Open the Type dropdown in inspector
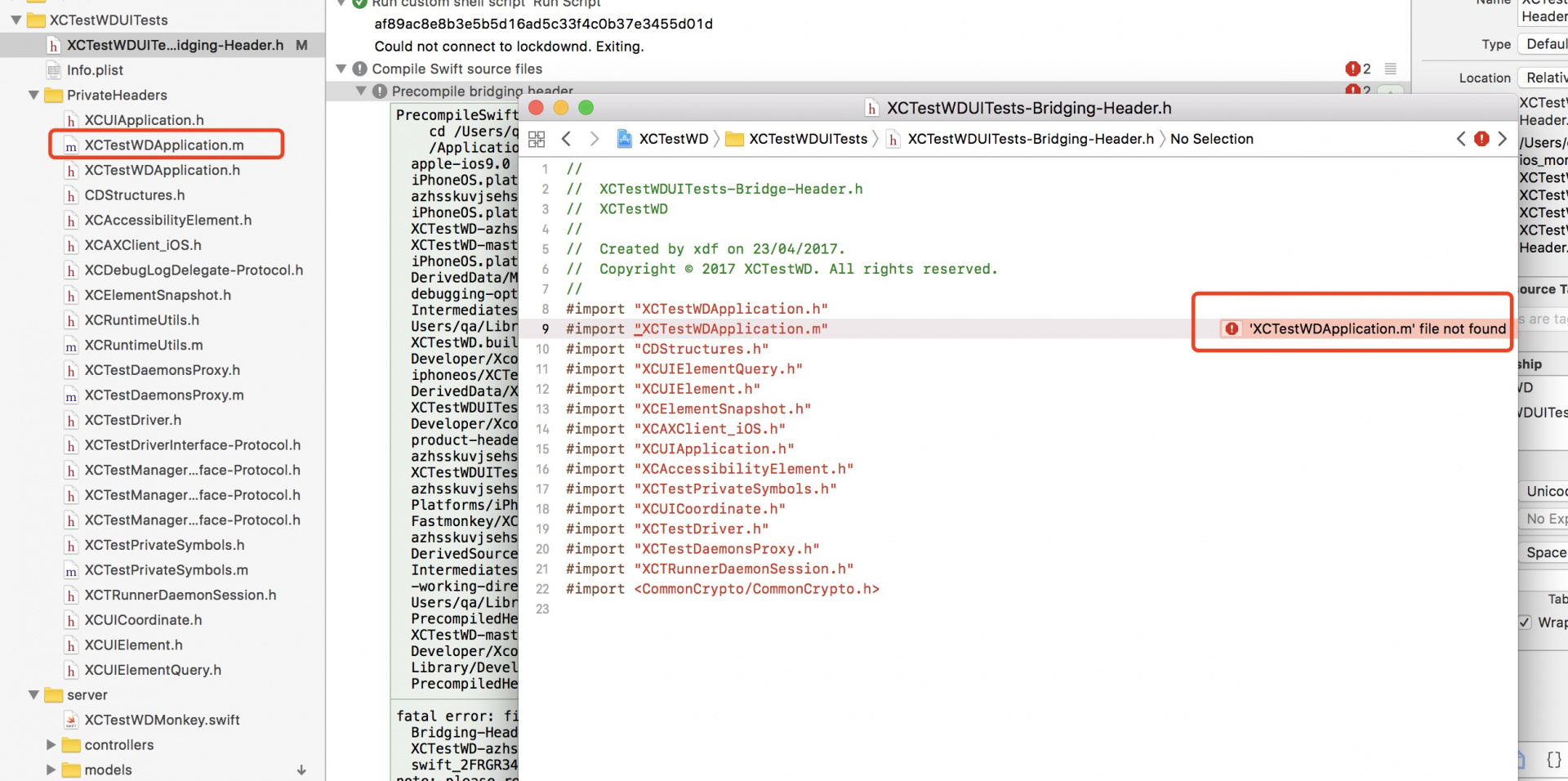Screen dimensions: 1568x781 (x=1543, y=44)
